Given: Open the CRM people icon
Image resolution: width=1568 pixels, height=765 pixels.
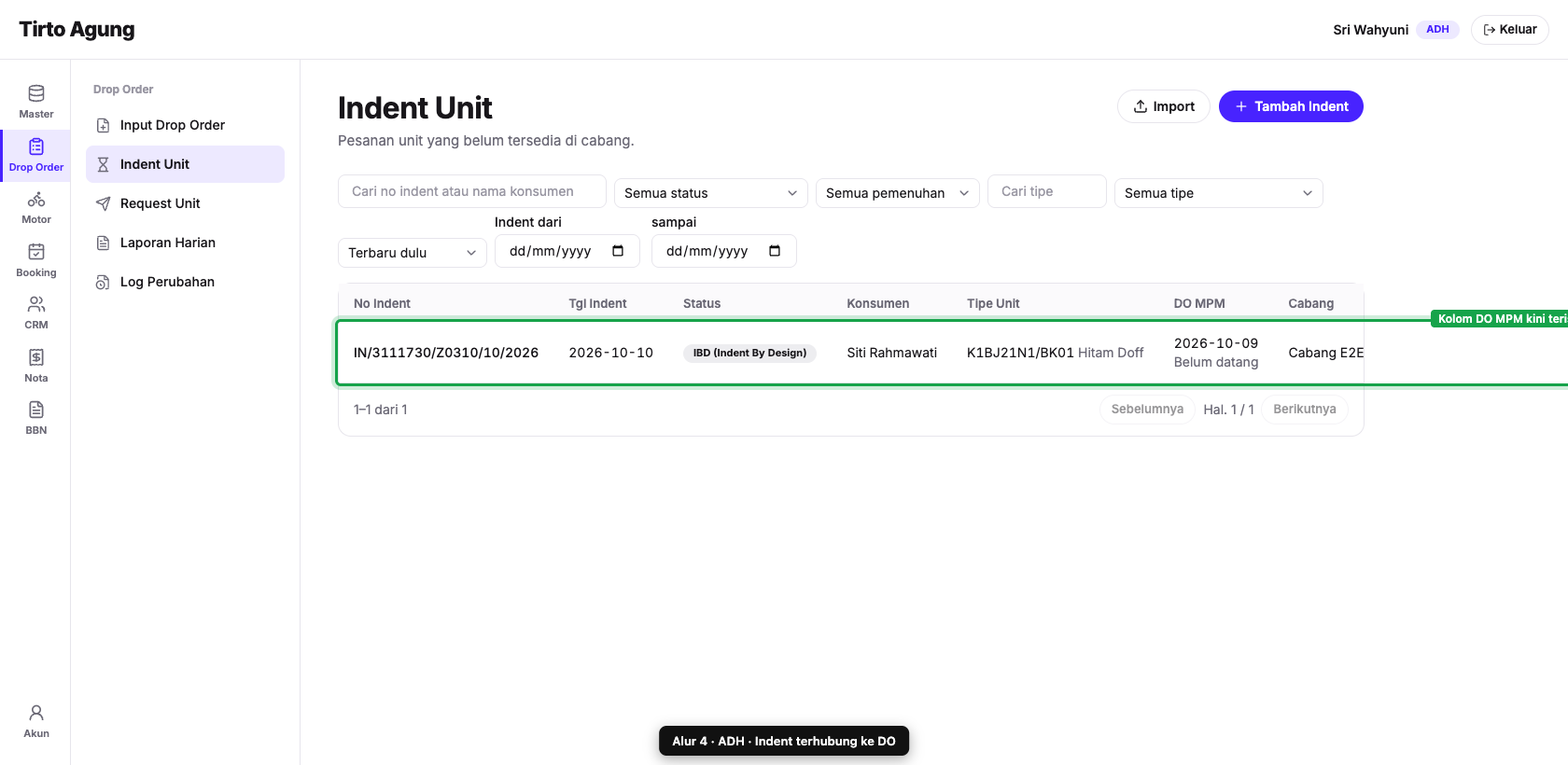Looking at the screenshot, I should [x=36, y=304].
